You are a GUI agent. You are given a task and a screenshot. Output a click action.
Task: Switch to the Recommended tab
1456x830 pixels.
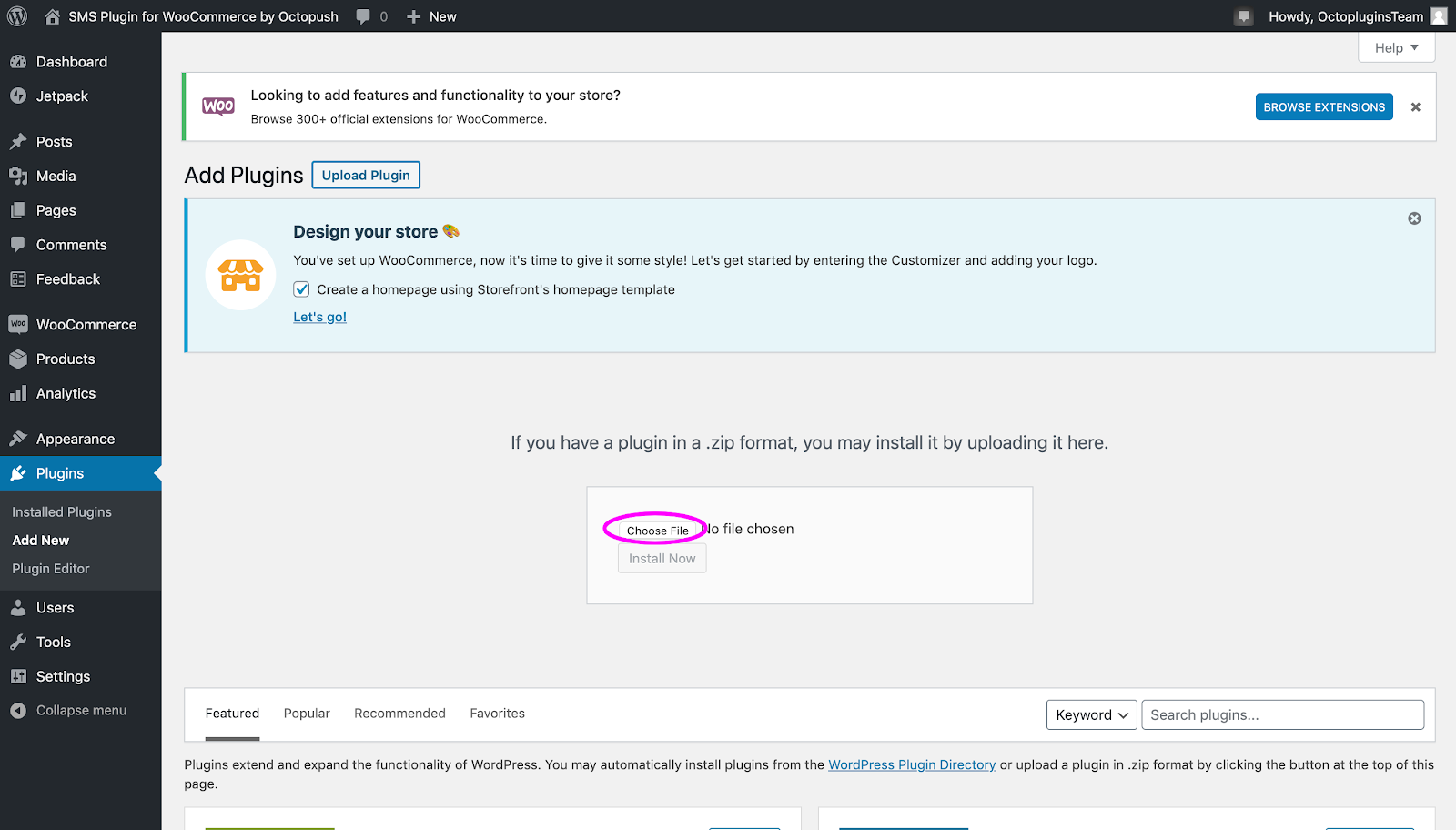(399, 714)
